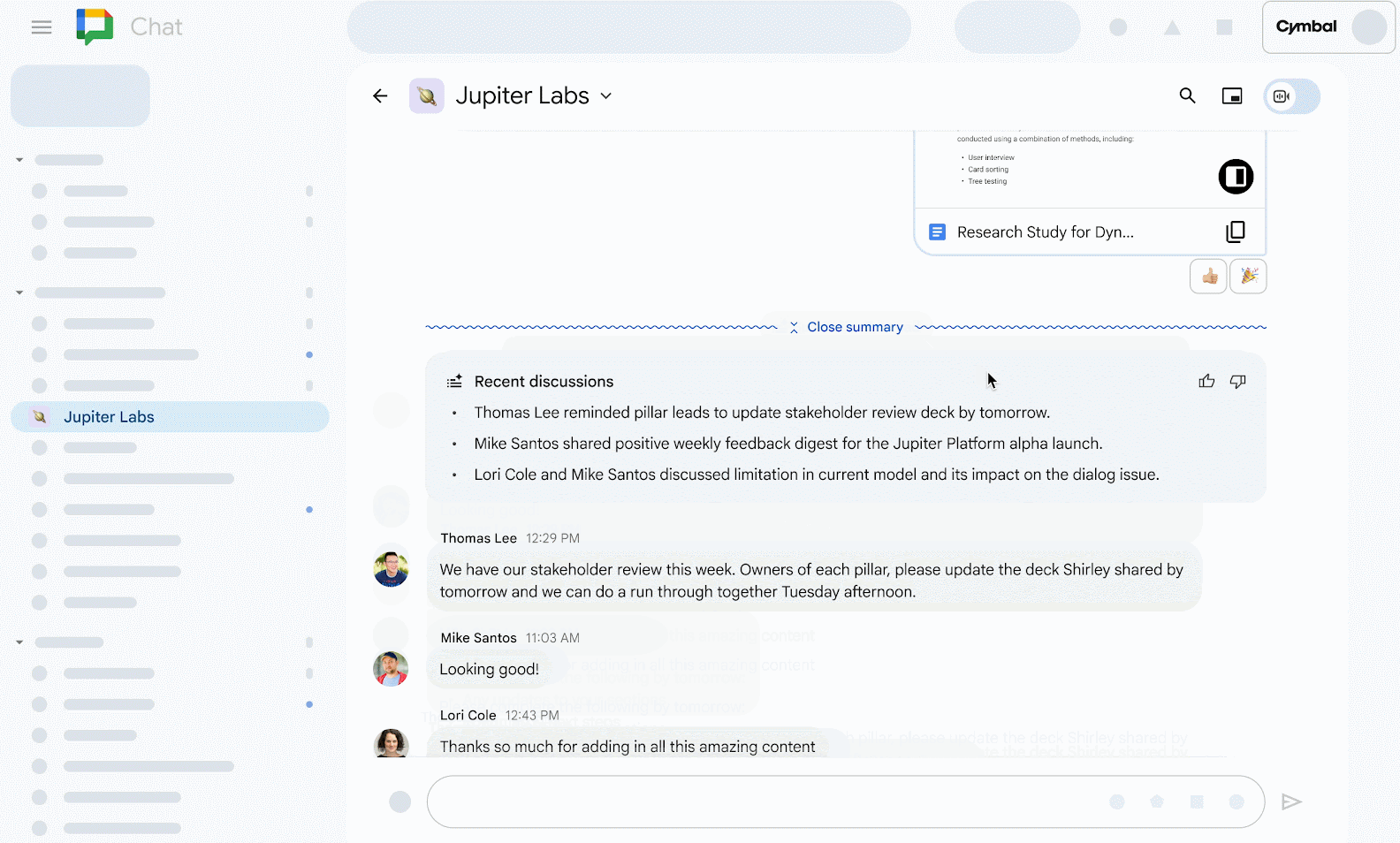Copy the Research Study document link

pyautogui.click(x=1235, y=232)
